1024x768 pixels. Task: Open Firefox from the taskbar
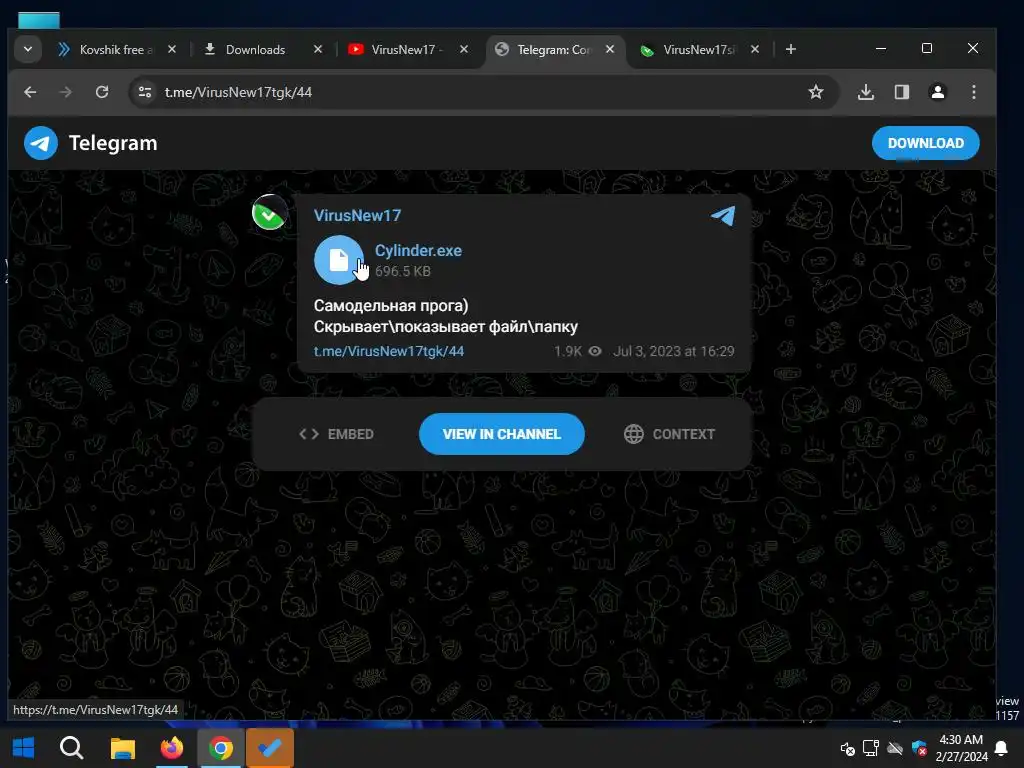172,748
